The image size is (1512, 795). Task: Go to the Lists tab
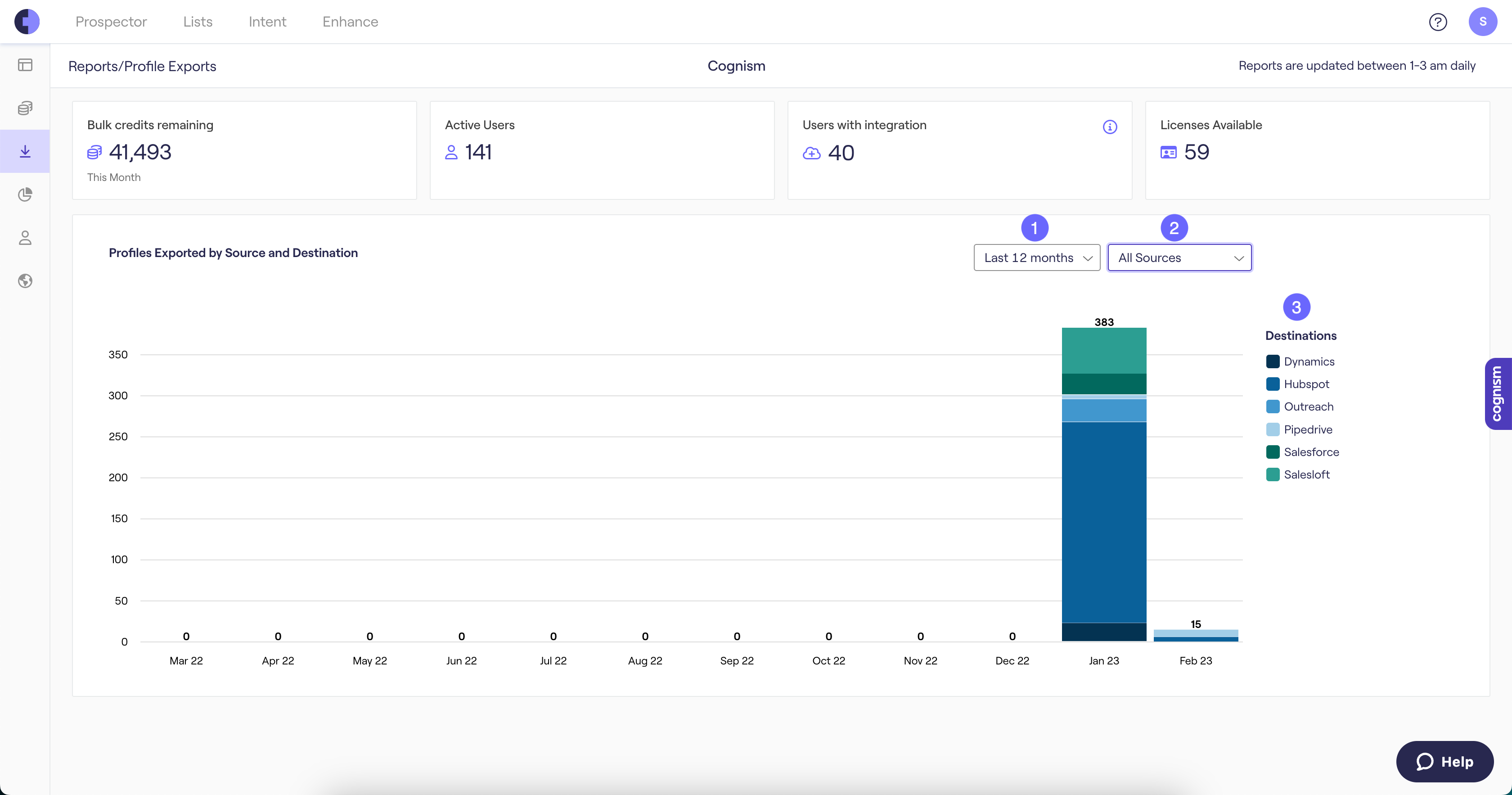(198, 22)
